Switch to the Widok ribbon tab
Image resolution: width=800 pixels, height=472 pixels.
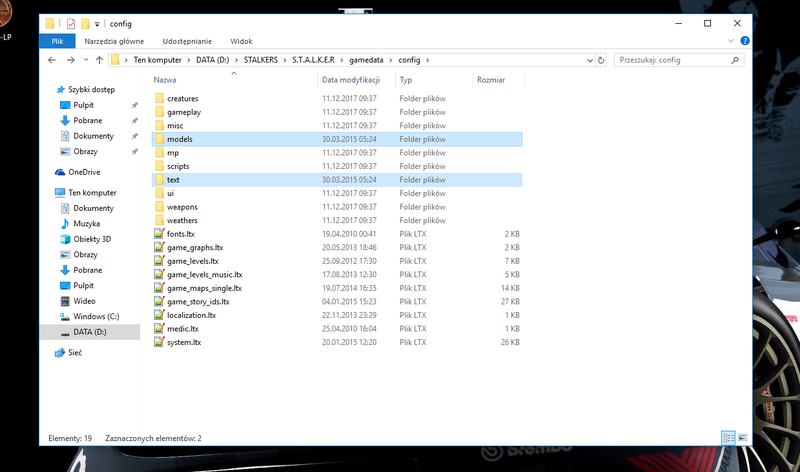241,41
